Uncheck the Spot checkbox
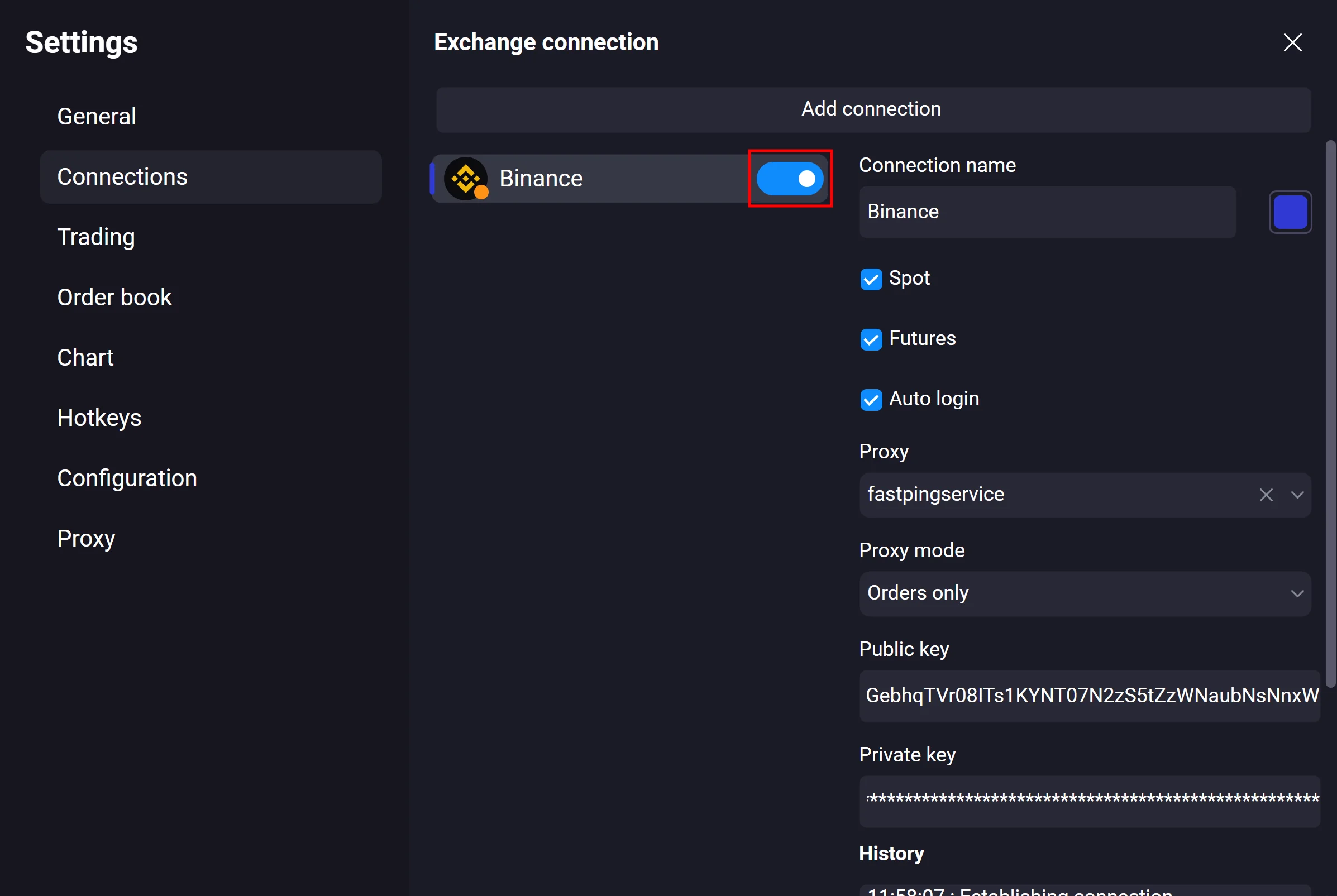This screenshot has height=896, width=1337. click(x=871, y=280)
